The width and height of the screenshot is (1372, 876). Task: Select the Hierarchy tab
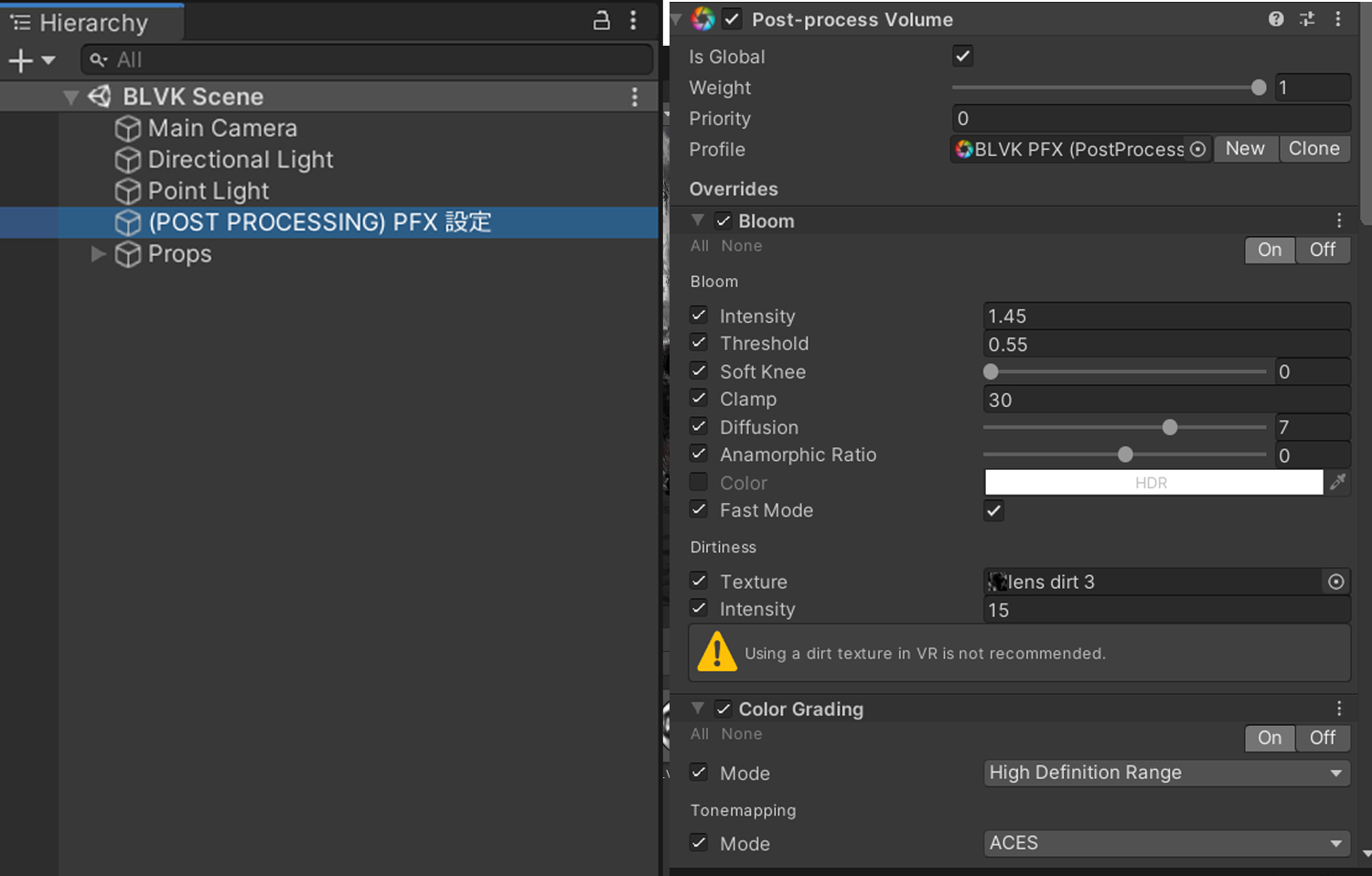click(91, 23)
